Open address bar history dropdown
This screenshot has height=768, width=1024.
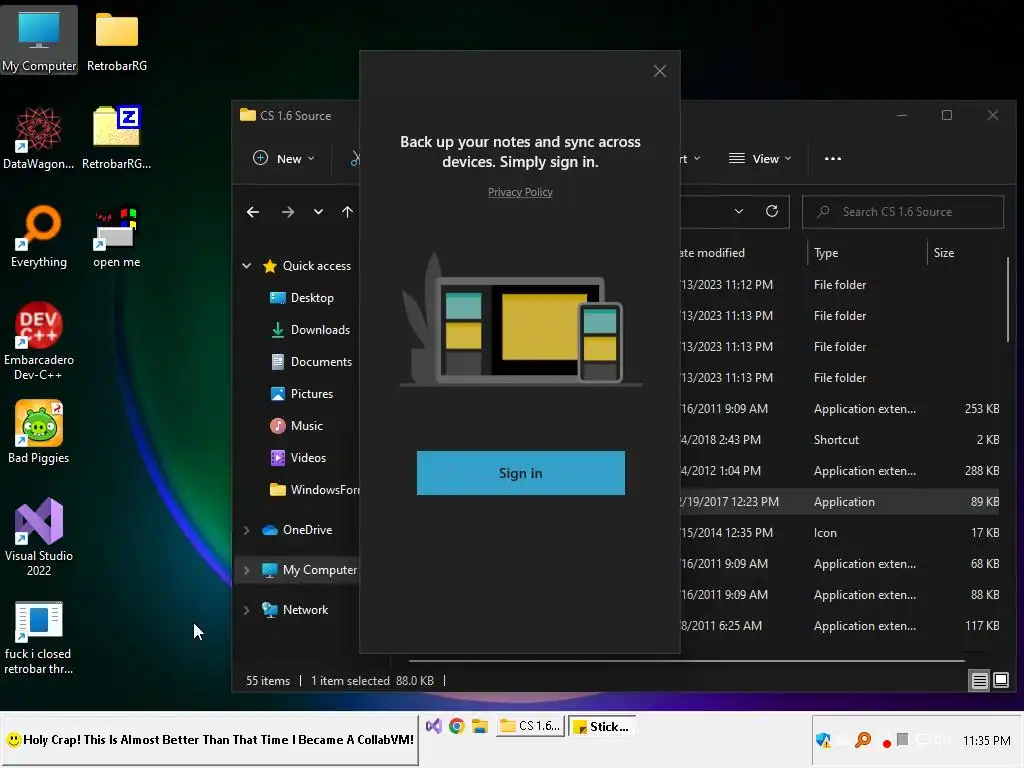(x=739, y=212)
